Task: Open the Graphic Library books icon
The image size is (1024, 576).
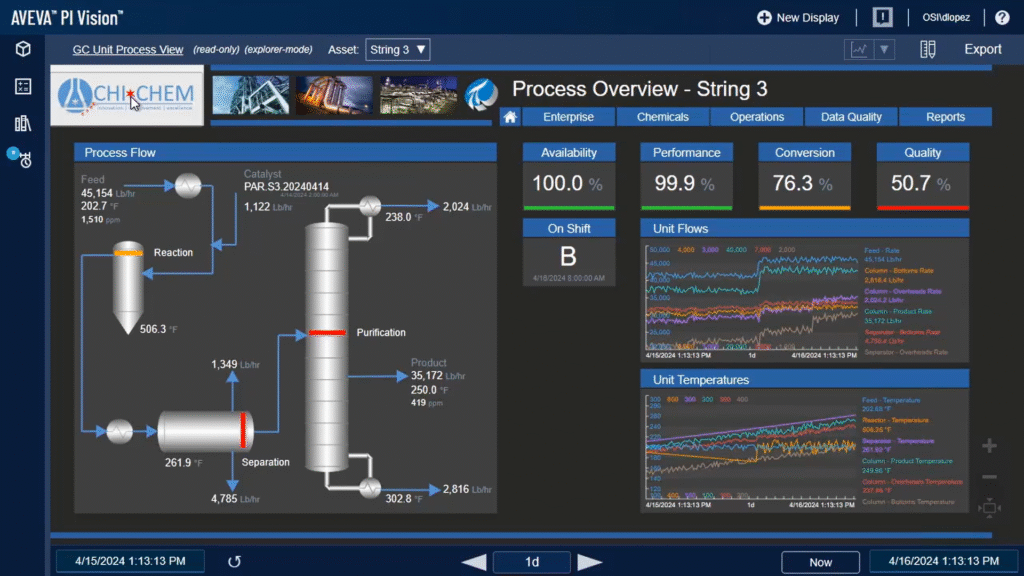Action: tap(23, 123)
